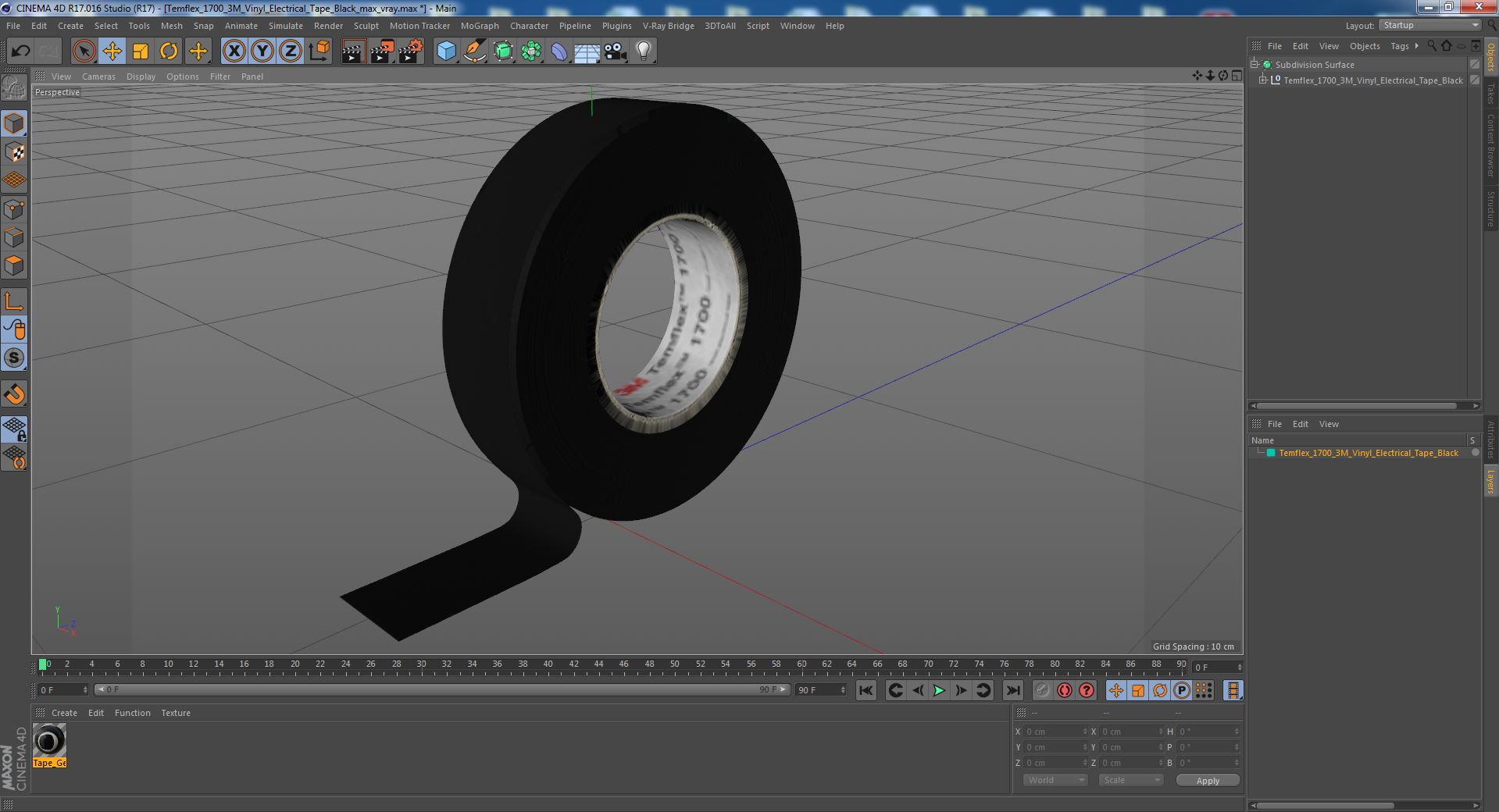Add a light object
Image resolution: width=1499 pixels, height=812 pixels.
[643, 52]
